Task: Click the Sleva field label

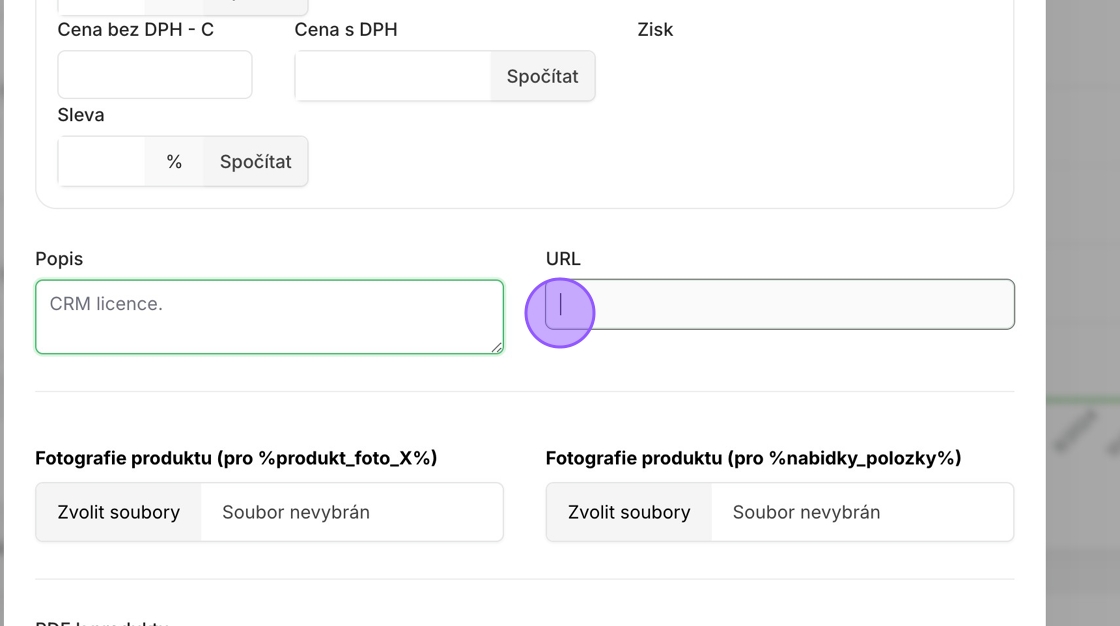Action: pyautogui.click(x=81, y=115)
